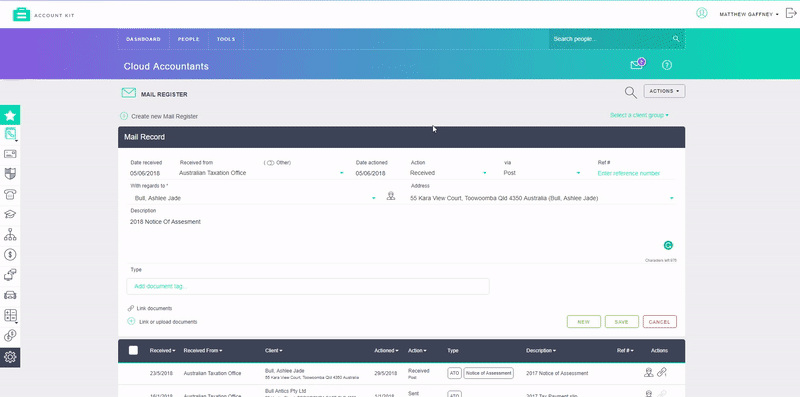The height and width of the screenshot is (397, 800).
Task: Open the dollar coin sidebar icon
Action: pyautogui.click(x=10, y=254)
